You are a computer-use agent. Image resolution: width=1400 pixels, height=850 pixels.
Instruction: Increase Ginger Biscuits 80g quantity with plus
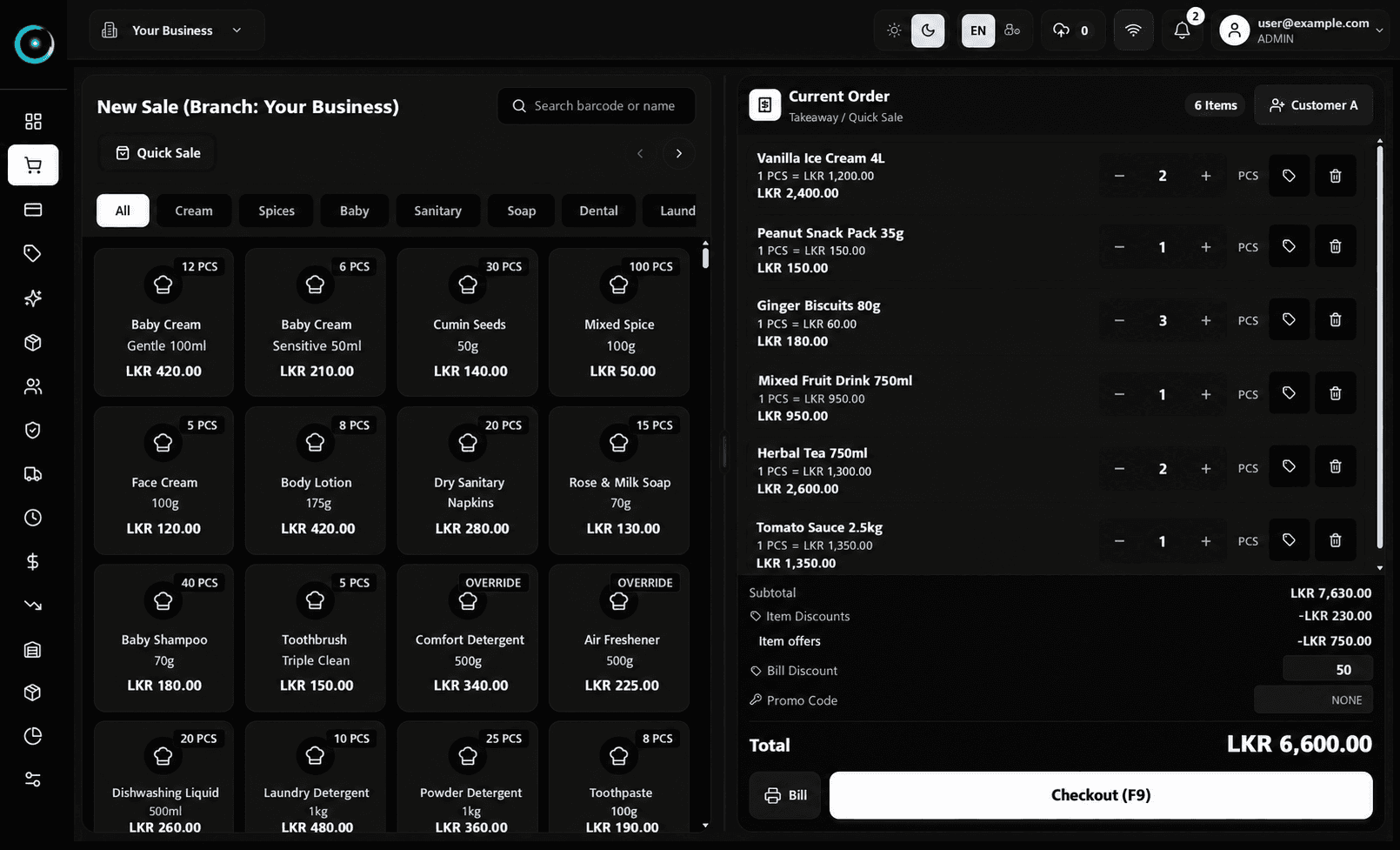[1205, 320]
